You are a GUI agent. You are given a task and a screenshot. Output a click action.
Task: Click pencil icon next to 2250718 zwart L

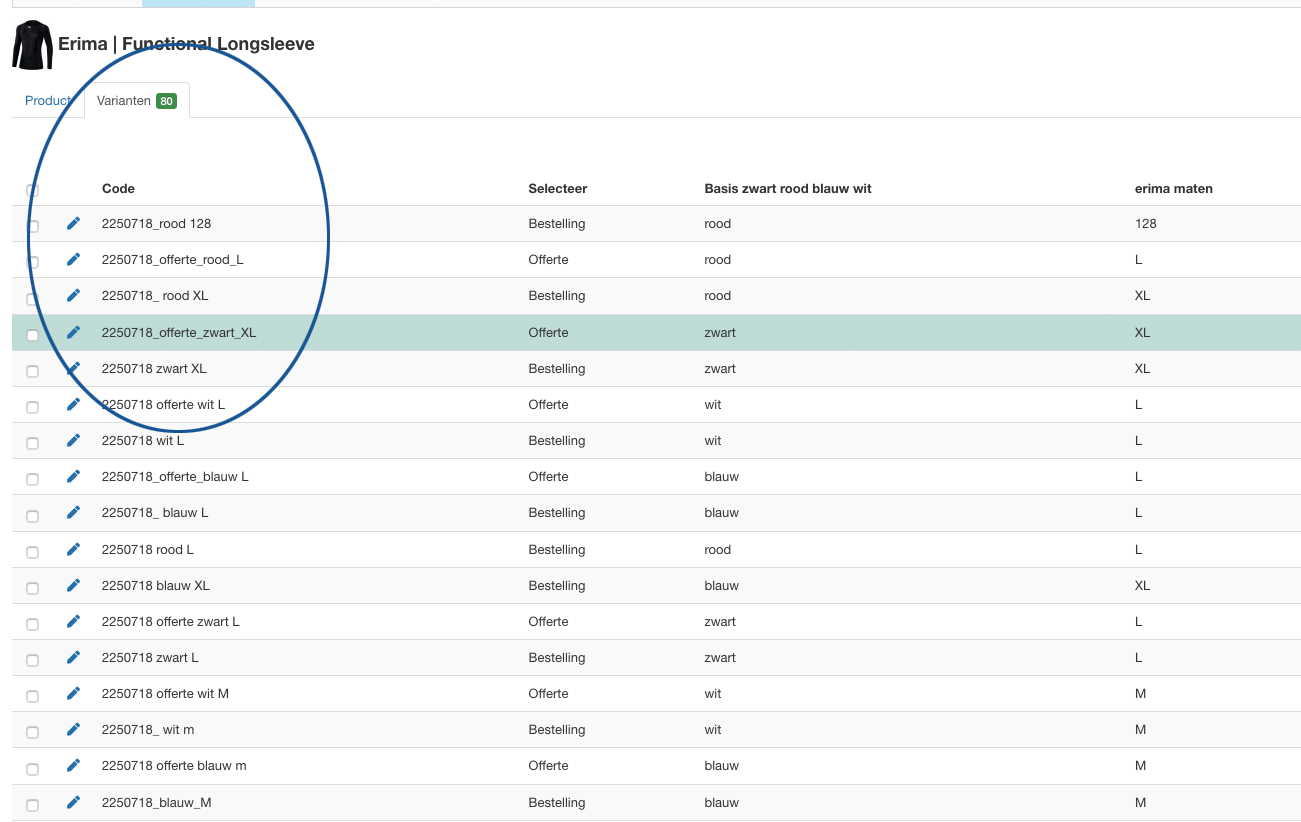[x=73, y=657]
